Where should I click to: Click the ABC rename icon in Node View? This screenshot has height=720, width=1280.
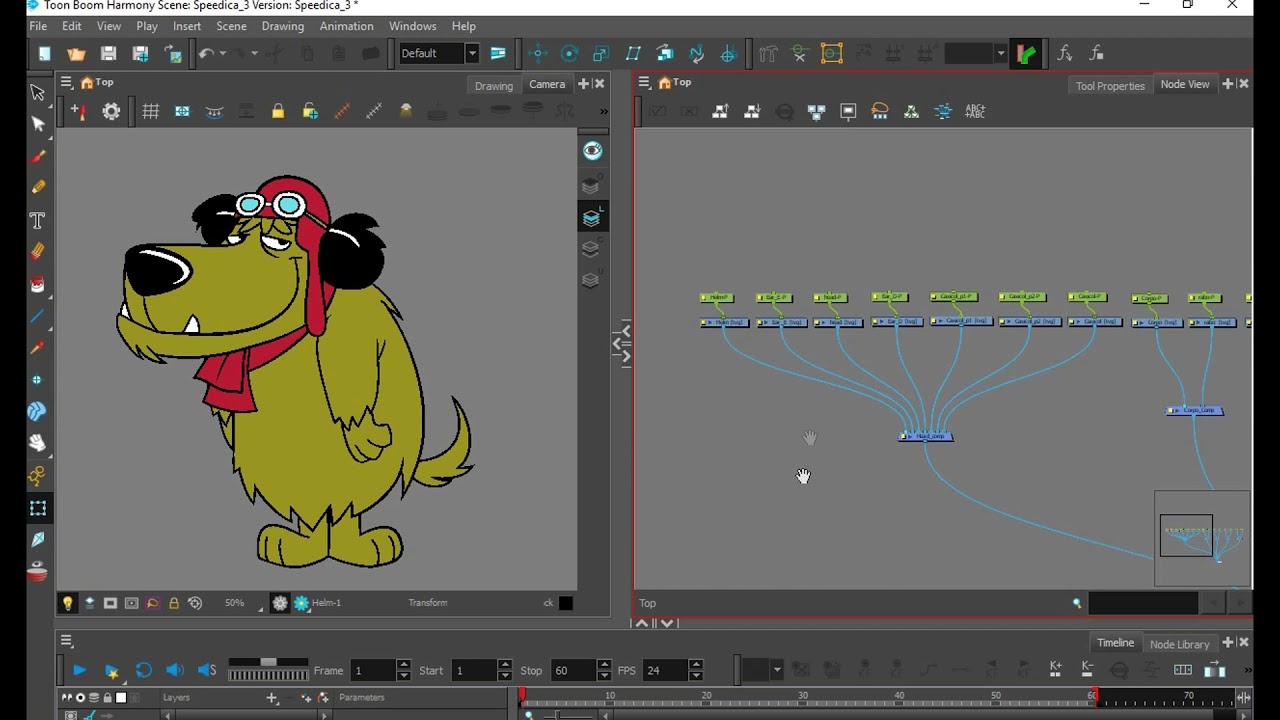975,112
